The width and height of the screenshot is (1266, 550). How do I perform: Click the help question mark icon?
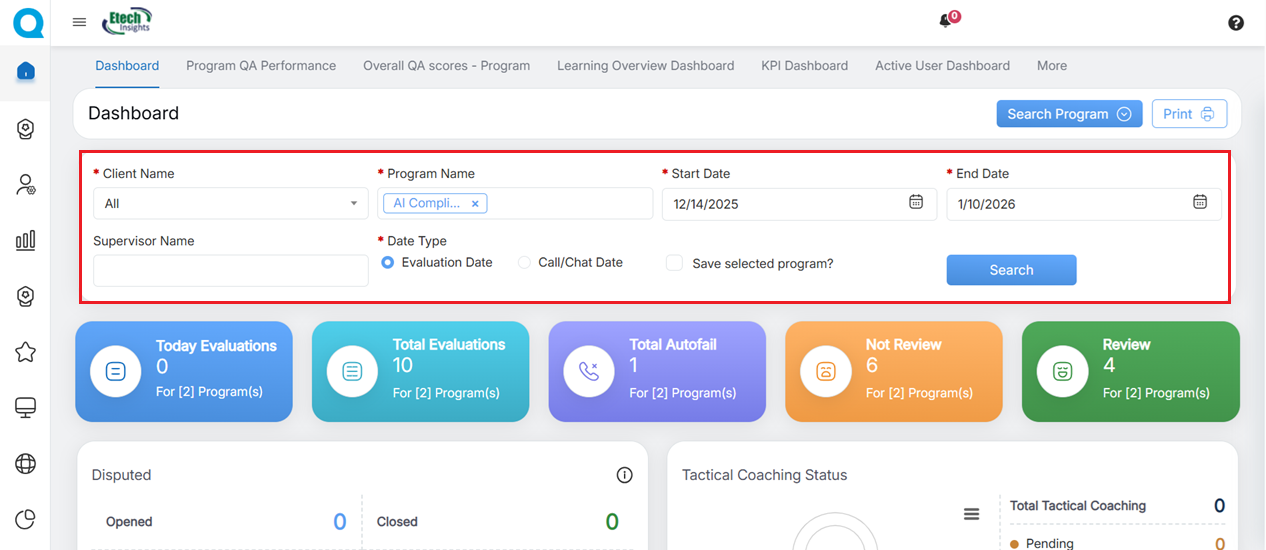1236,23
